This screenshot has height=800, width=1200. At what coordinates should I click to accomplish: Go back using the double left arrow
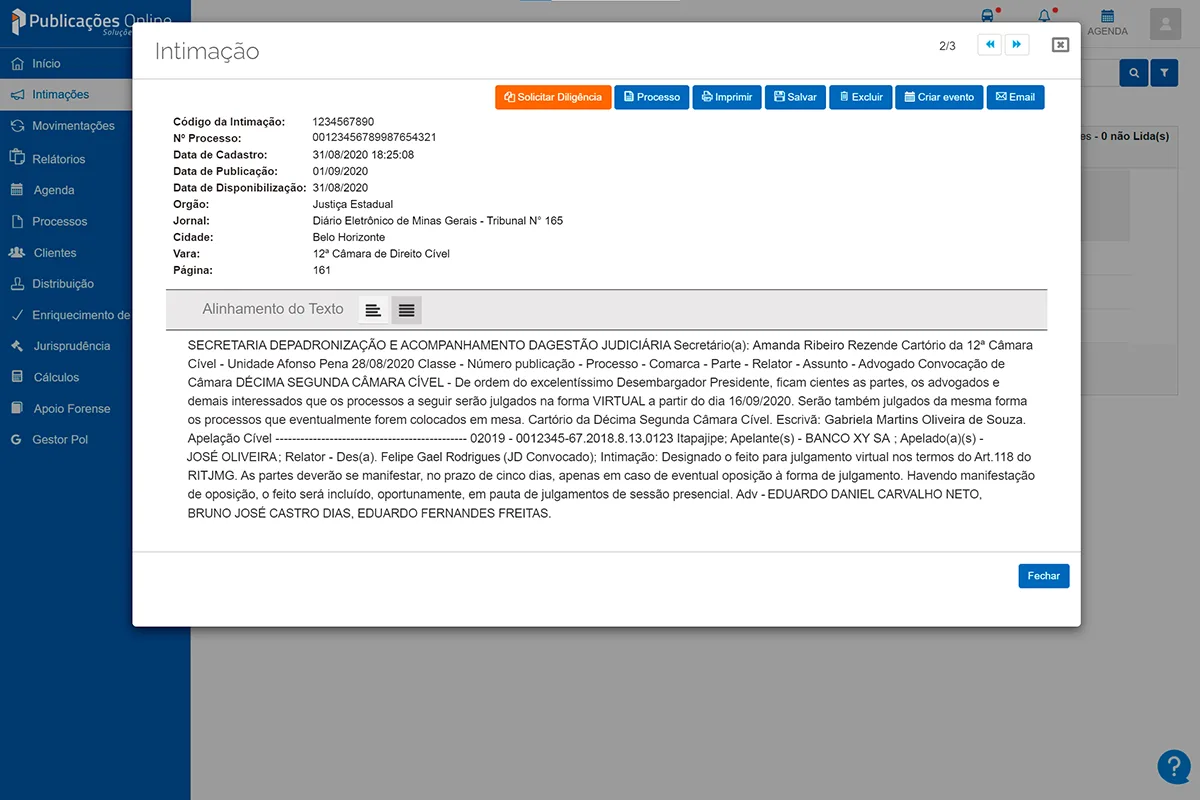pos(989,44)
